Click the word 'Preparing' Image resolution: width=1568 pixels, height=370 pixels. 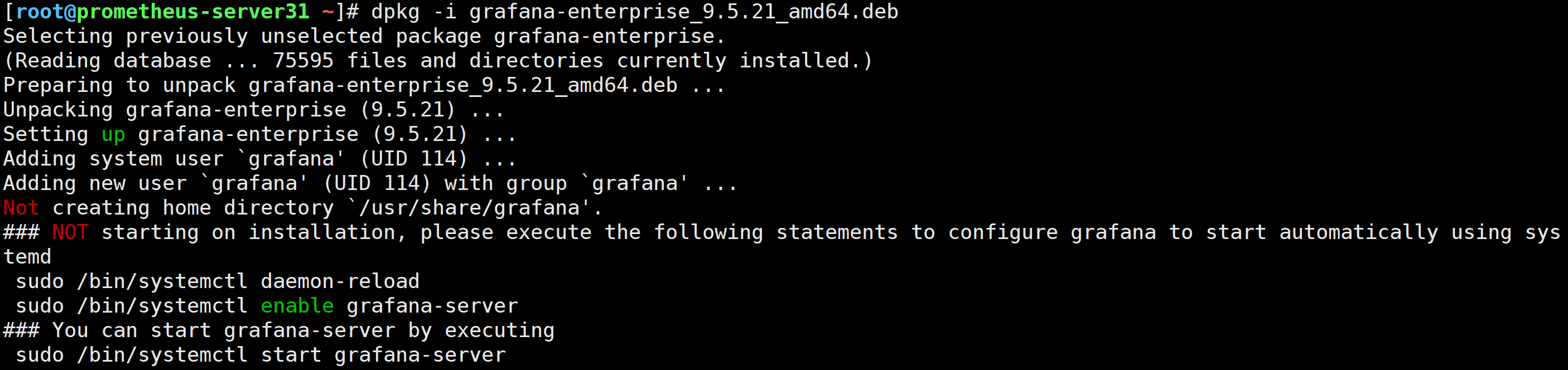[x=59, y=85]
